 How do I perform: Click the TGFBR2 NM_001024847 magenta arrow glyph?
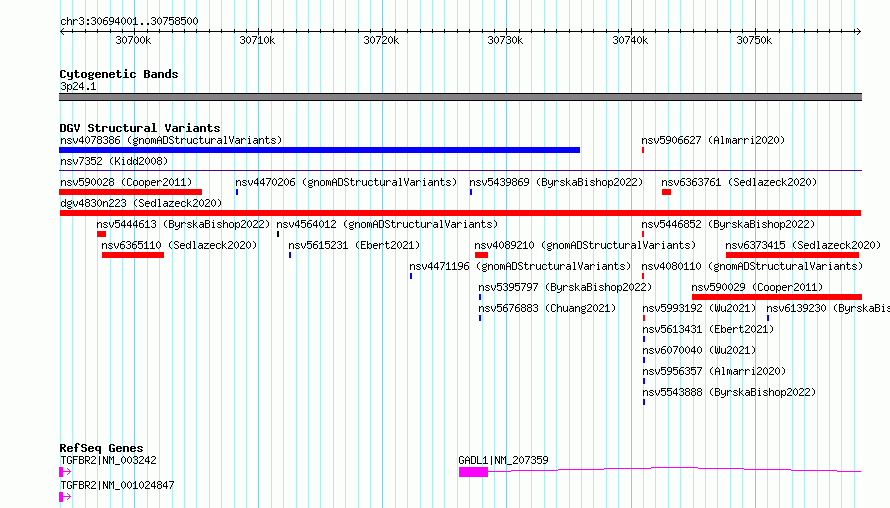click(x=65, y=497)
